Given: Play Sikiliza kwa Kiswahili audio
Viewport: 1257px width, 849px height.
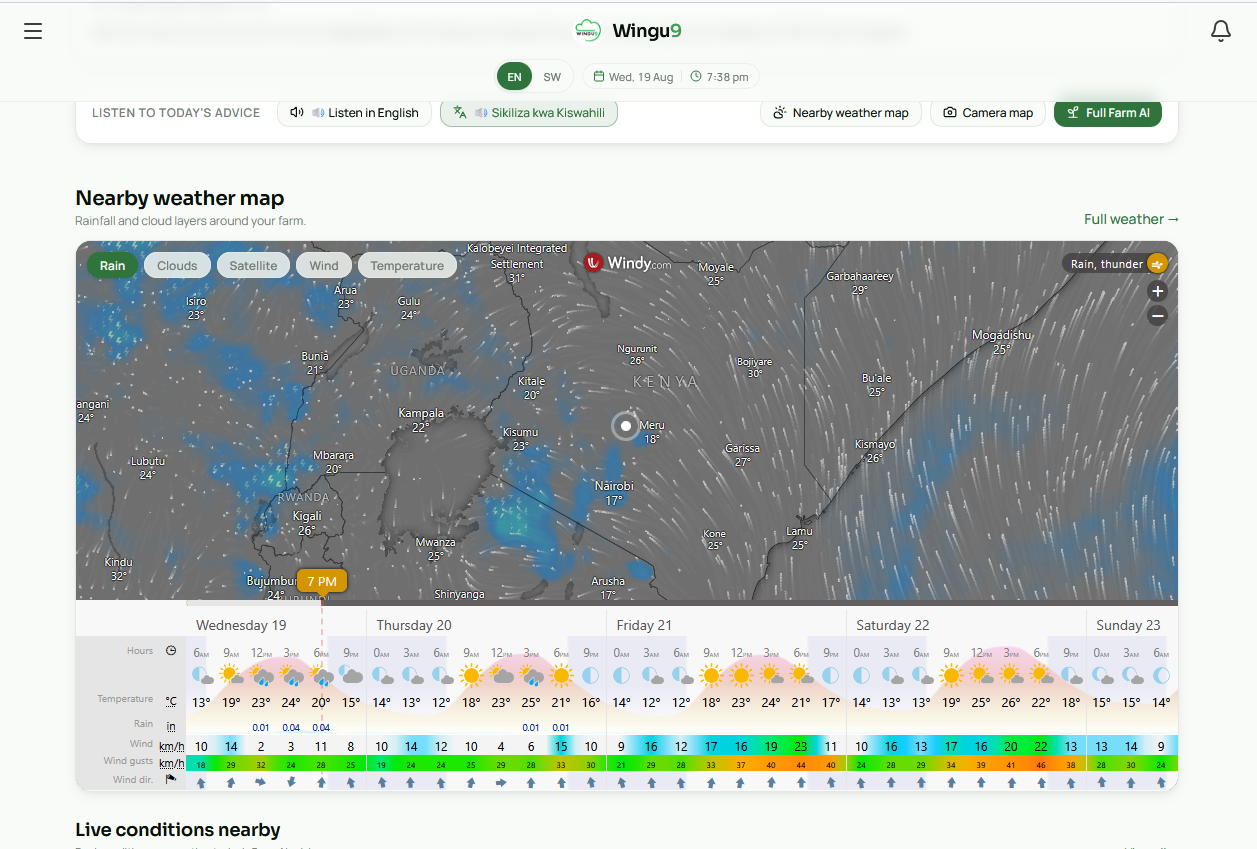Looking at the screenshot, I should click(x=529, y=113).
